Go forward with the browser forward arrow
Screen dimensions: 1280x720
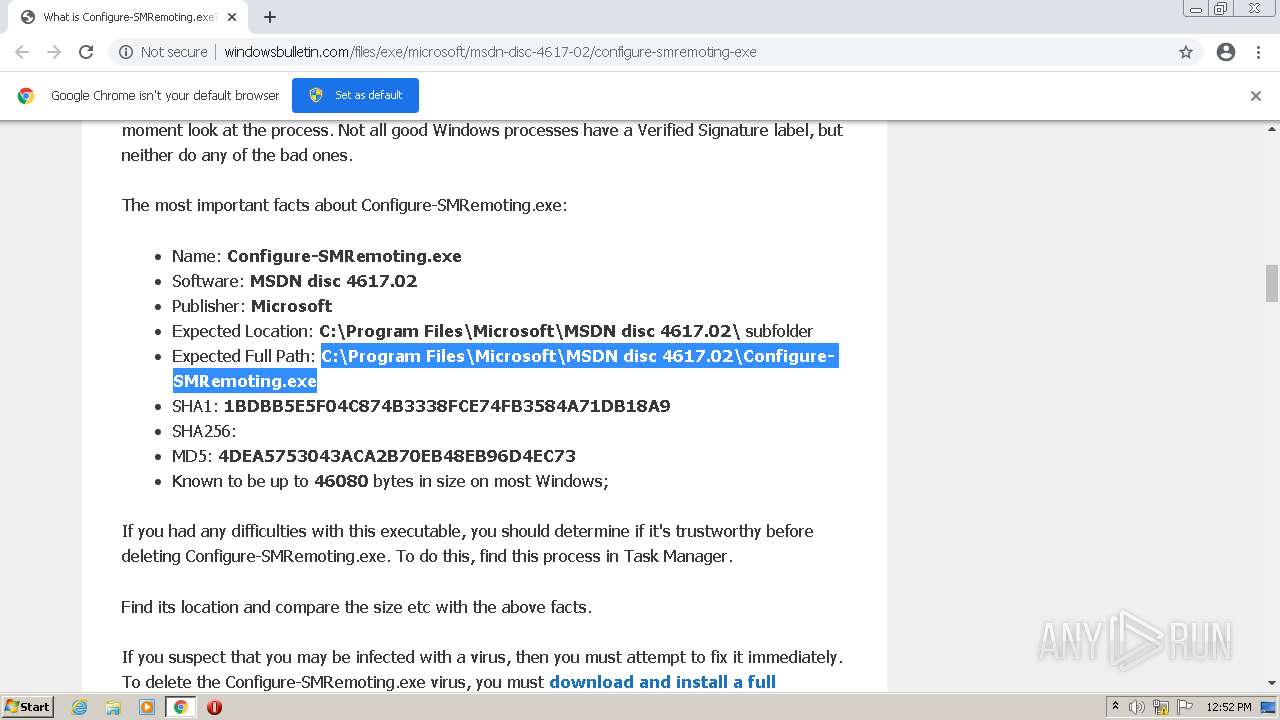54,52
